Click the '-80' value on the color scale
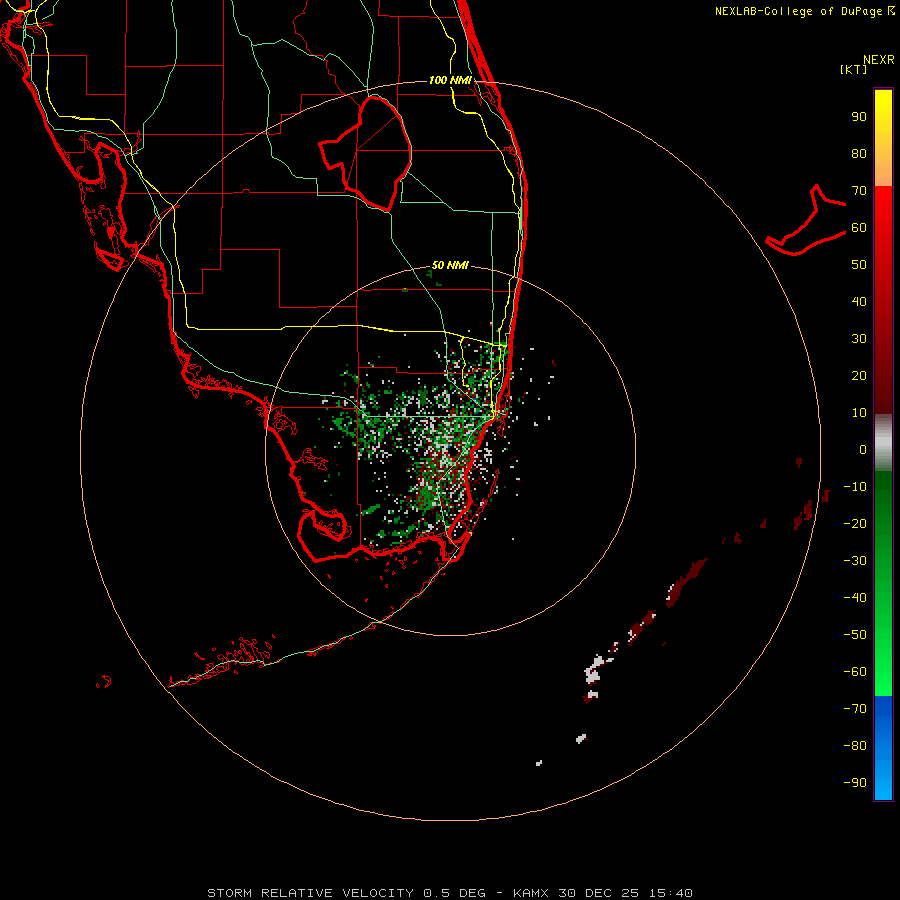 click(855, 746)
